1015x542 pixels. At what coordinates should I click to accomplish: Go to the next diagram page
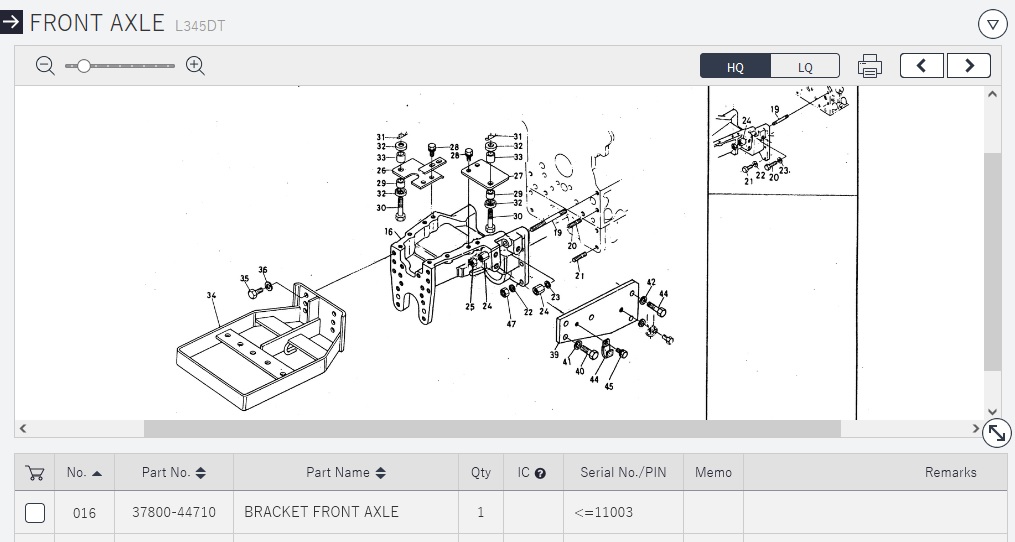pyautogui.click(x=968, y=66)
